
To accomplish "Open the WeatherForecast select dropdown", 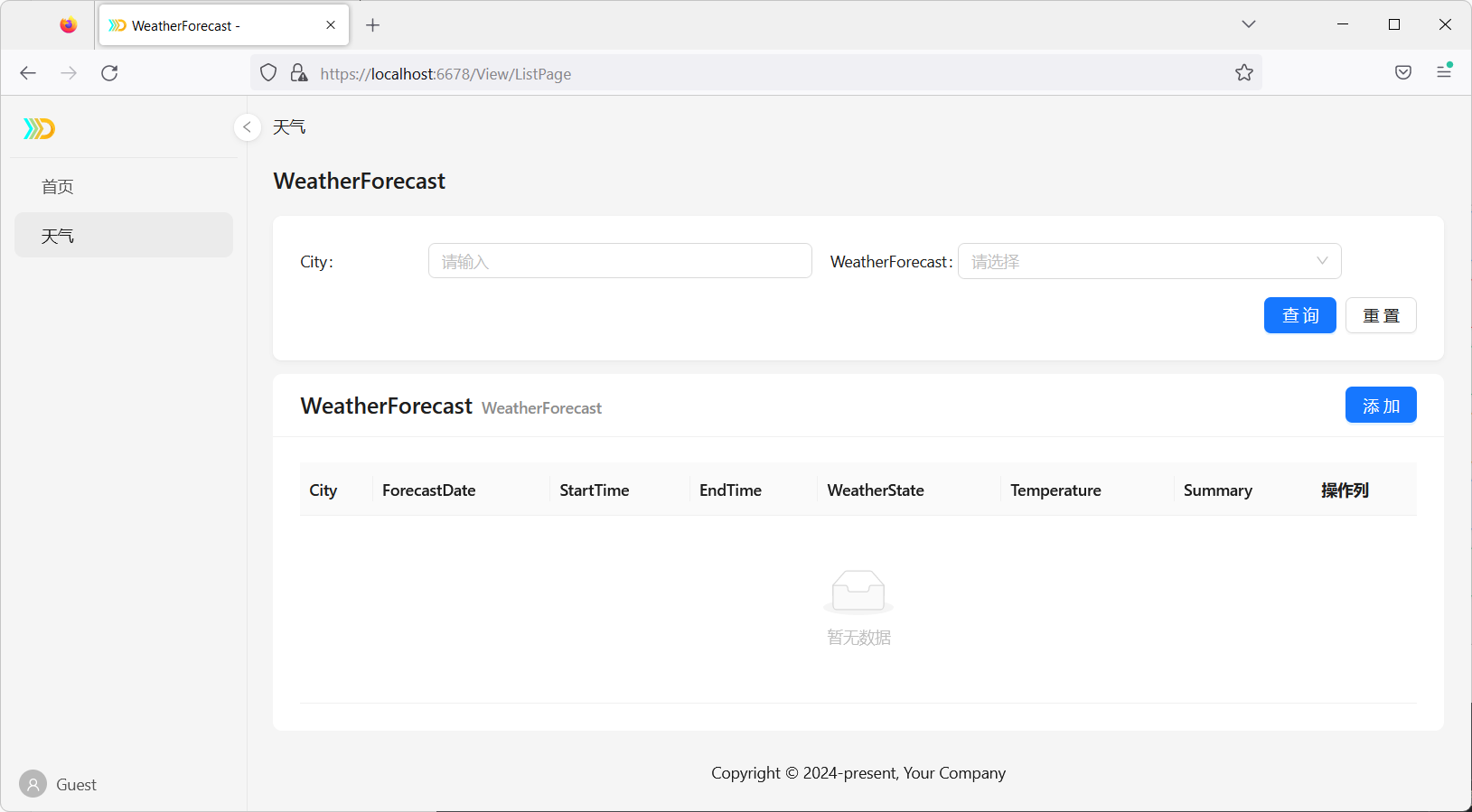I will (x=1149, y=261).
